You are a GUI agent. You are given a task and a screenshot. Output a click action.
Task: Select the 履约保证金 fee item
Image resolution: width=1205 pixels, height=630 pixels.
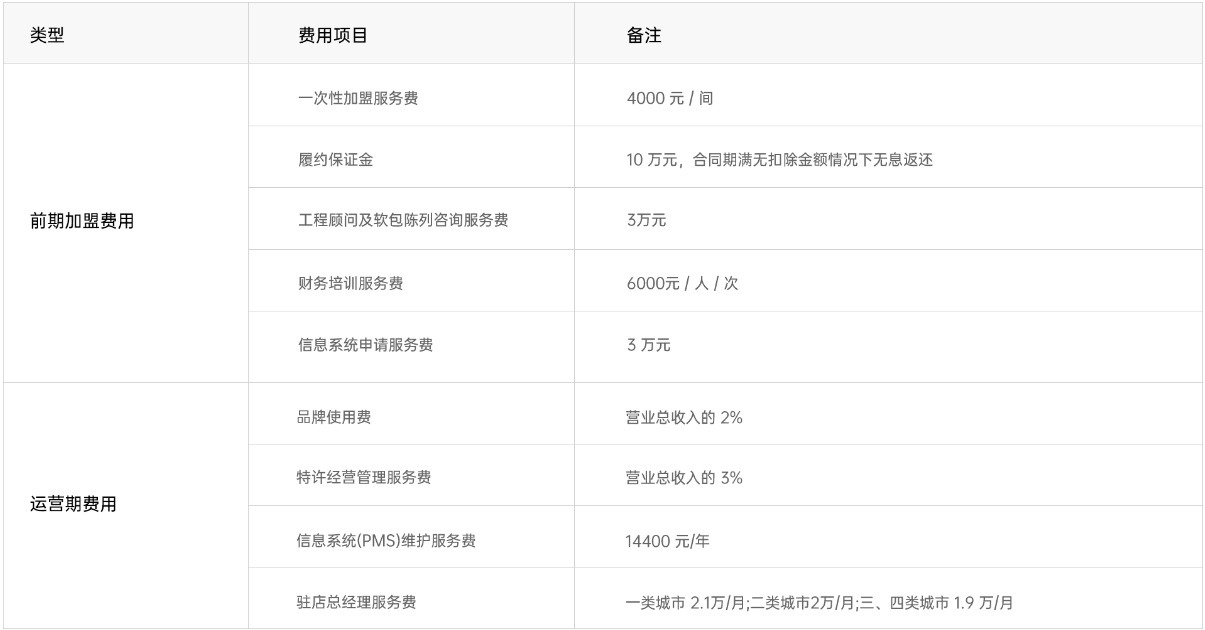335,160
